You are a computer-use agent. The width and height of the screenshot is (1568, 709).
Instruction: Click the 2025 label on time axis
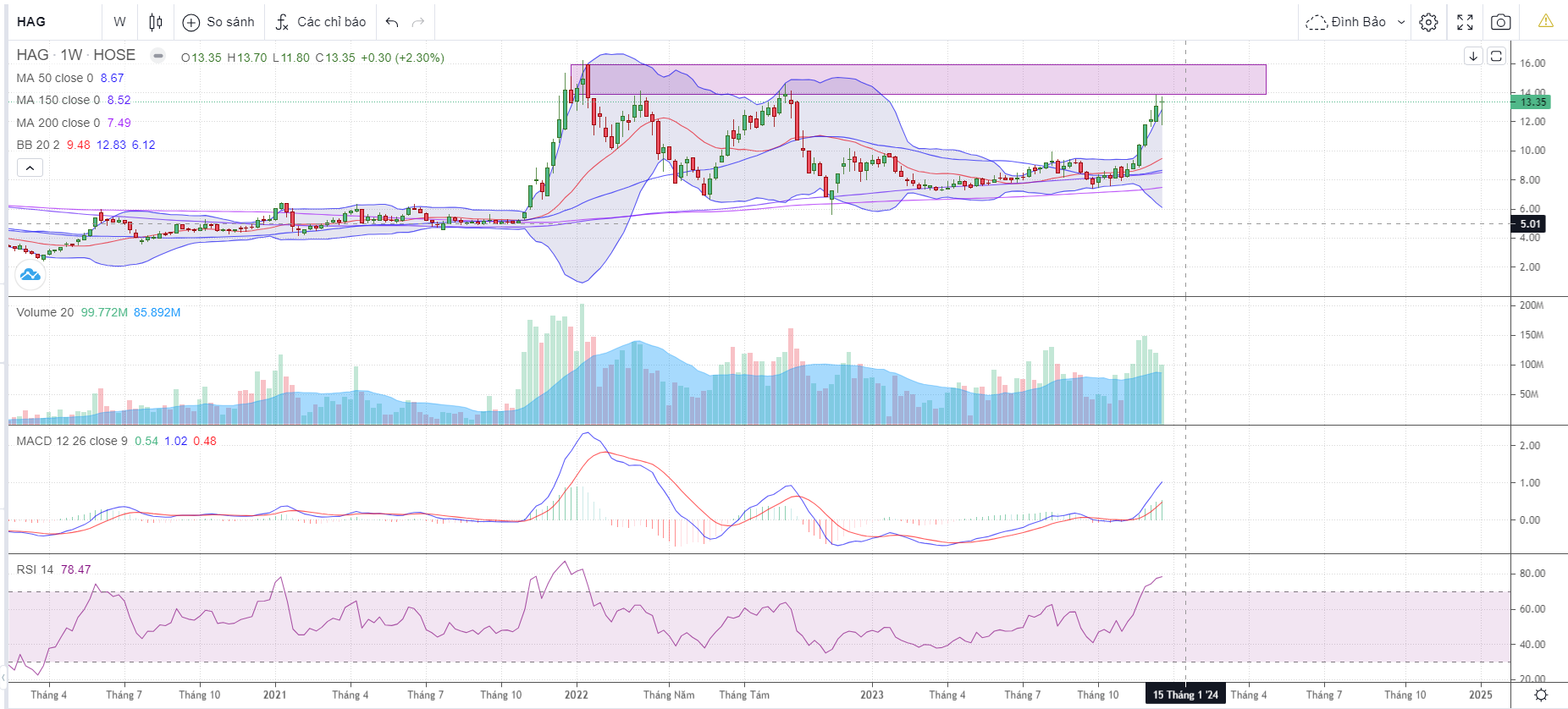(1481, 695)
